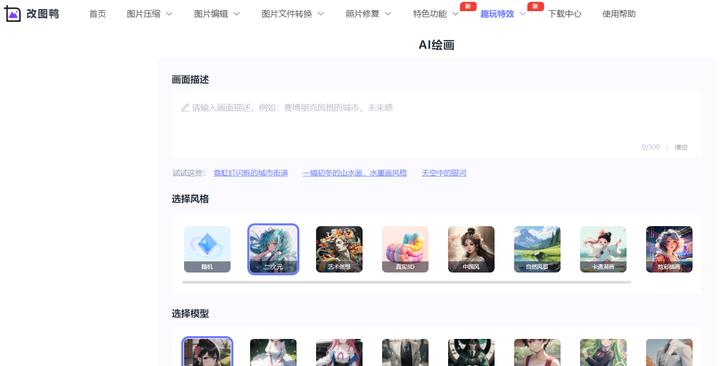The width and height of the screenshot is (720, 366).
Task: Pick the 卡通漫画 style thumbnail
Action: point(603,249)
